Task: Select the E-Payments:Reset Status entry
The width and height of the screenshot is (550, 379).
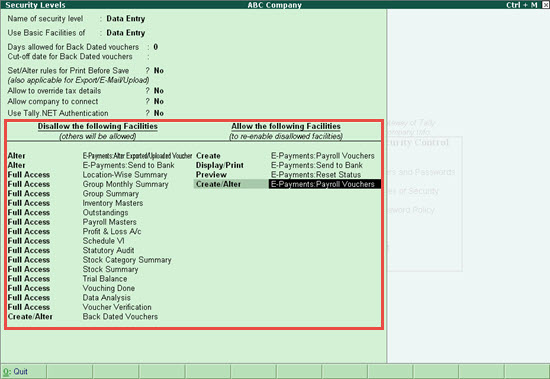Action: [x=316, y=175]
